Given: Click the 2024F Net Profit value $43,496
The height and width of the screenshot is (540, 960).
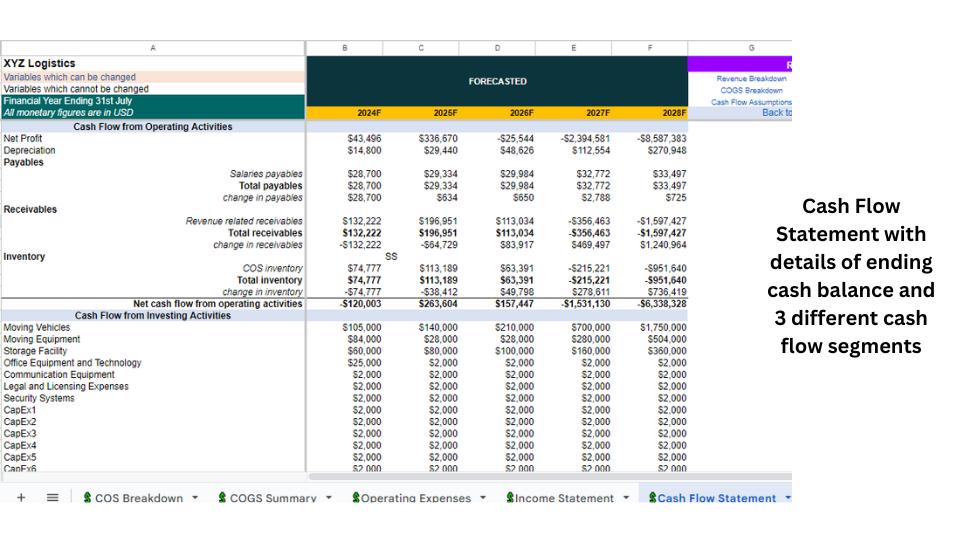Looking at the screenshot, I should [364, 138].
